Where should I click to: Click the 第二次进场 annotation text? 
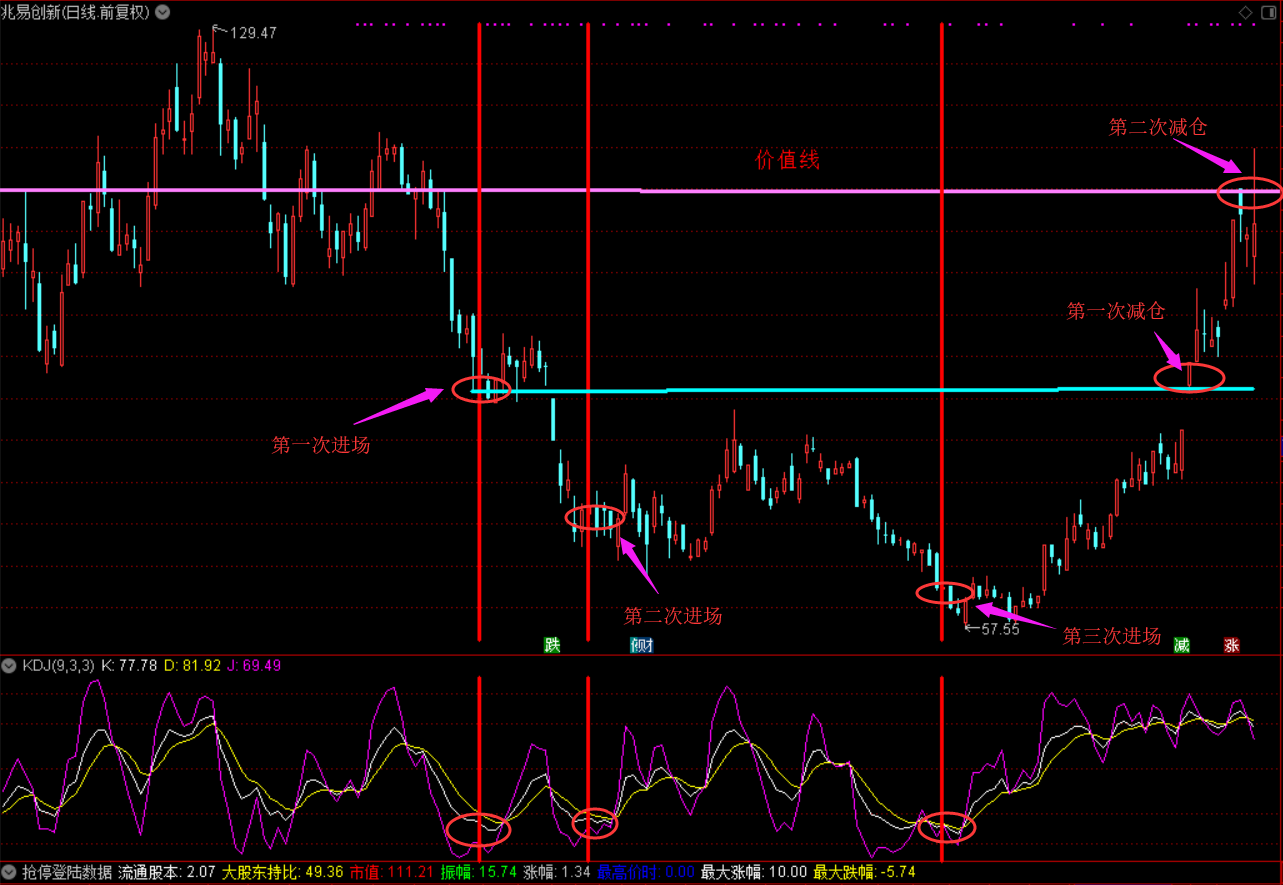click(672, 616)
